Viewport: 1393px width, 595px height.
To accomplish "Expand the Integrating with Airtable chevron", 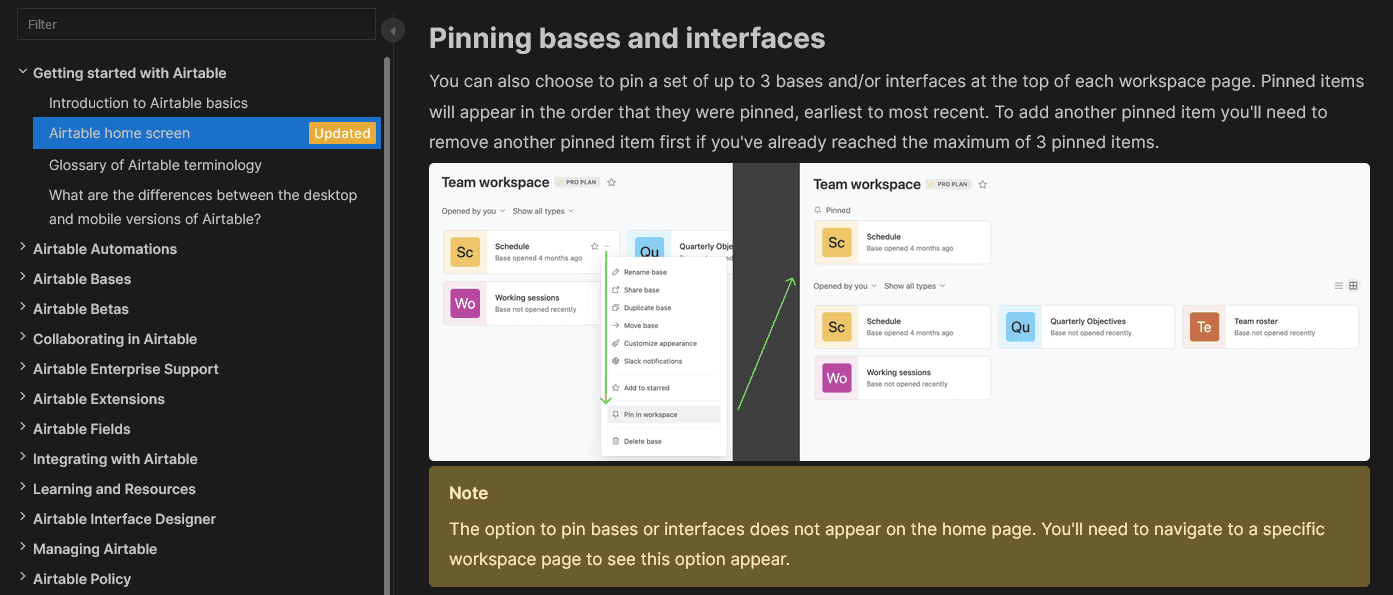I will click(x=23, y=458).
